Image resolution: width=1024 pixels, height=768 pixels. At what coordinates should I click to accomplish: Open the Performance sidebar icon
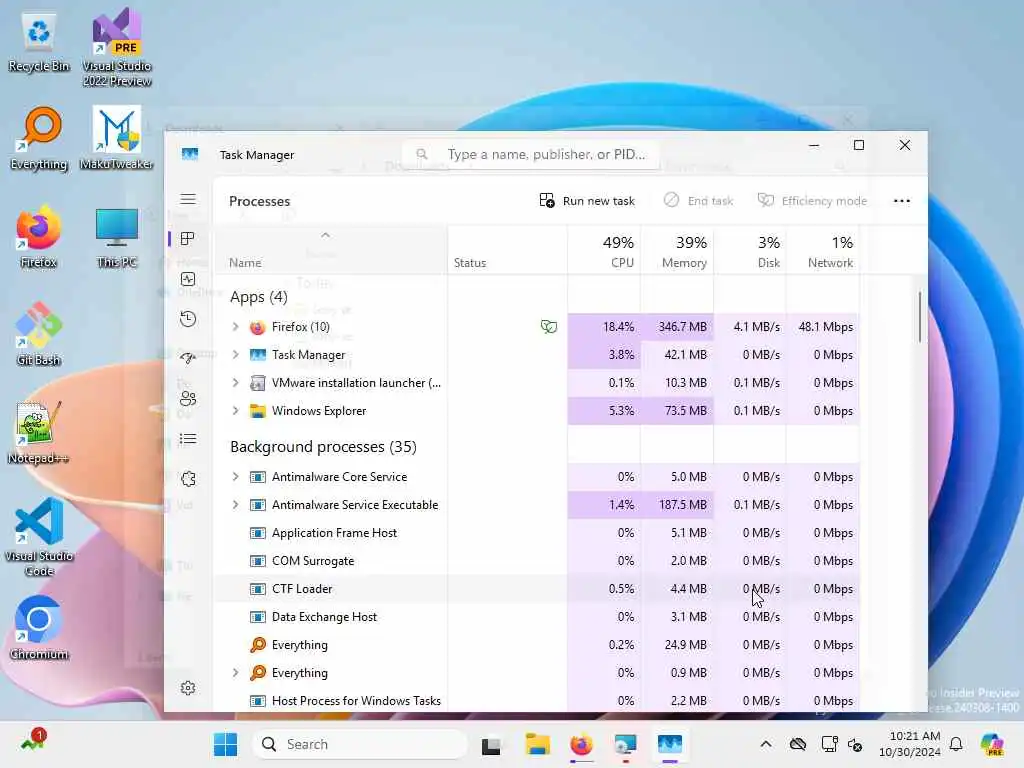tap(188, 280)
